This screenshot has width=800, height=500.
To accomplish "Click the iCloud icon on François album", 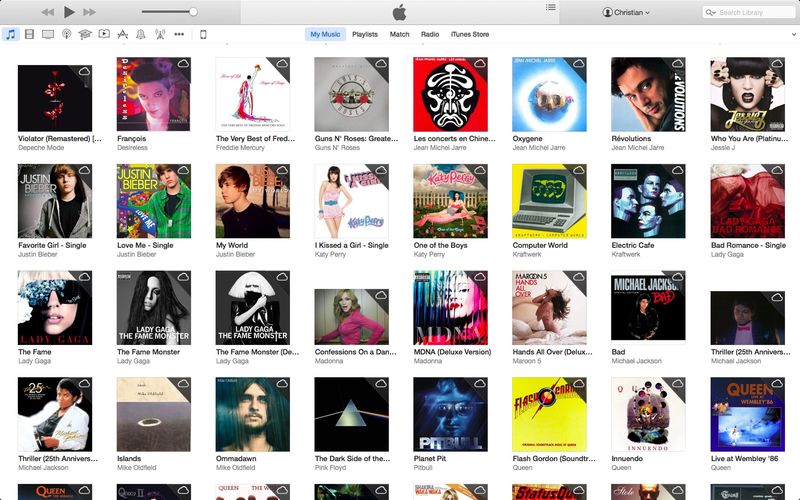I will 183,63.
